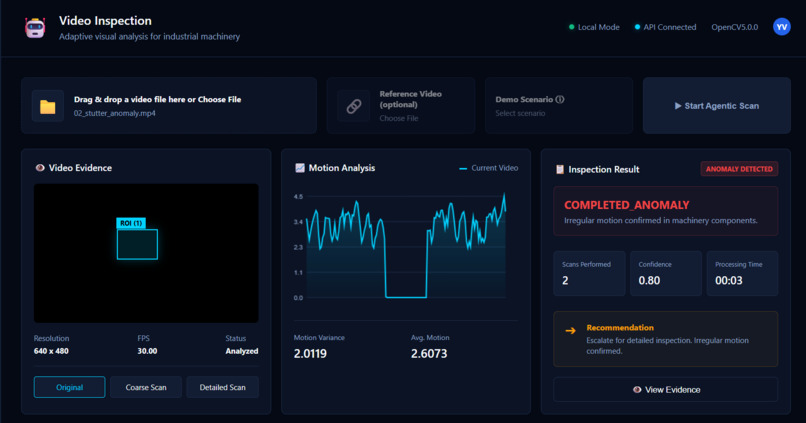
Task: Click the API Connected label
Action: pyautogui.click(x=670, y=27)
